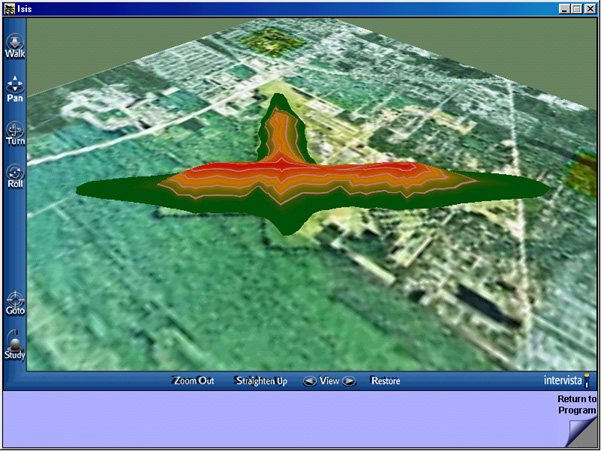Click the page curl corner icon
This screenshot has height=451, width=601.
pos(582,433)
